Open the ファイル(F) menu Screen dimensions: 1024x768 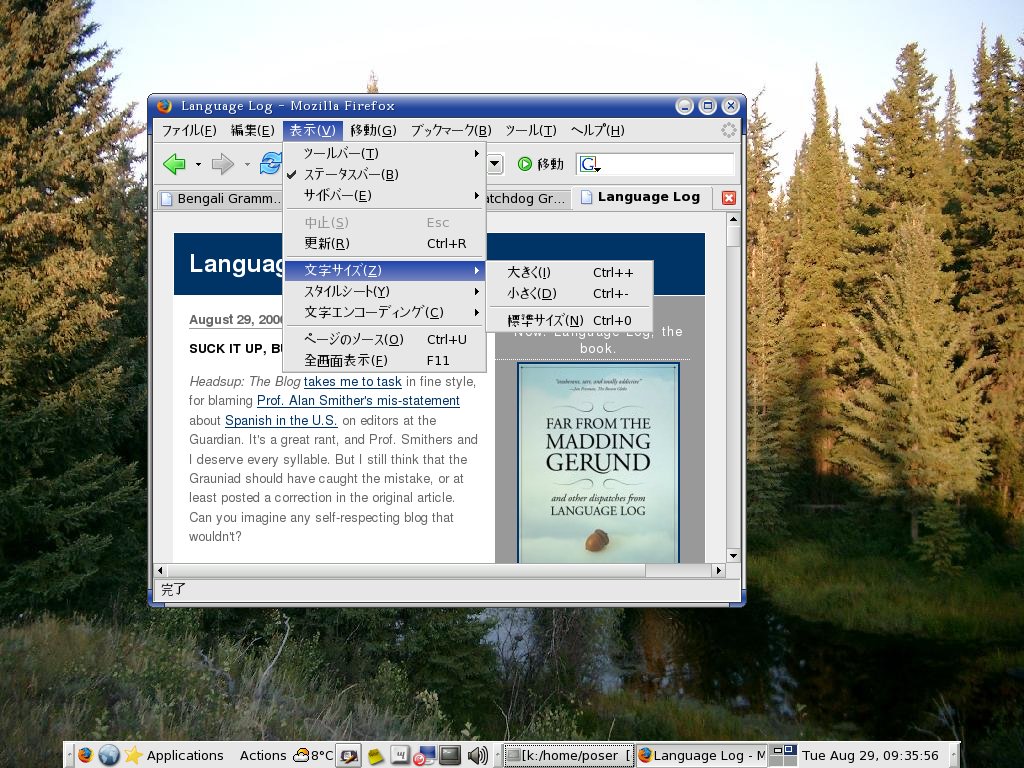pos(189,131)
